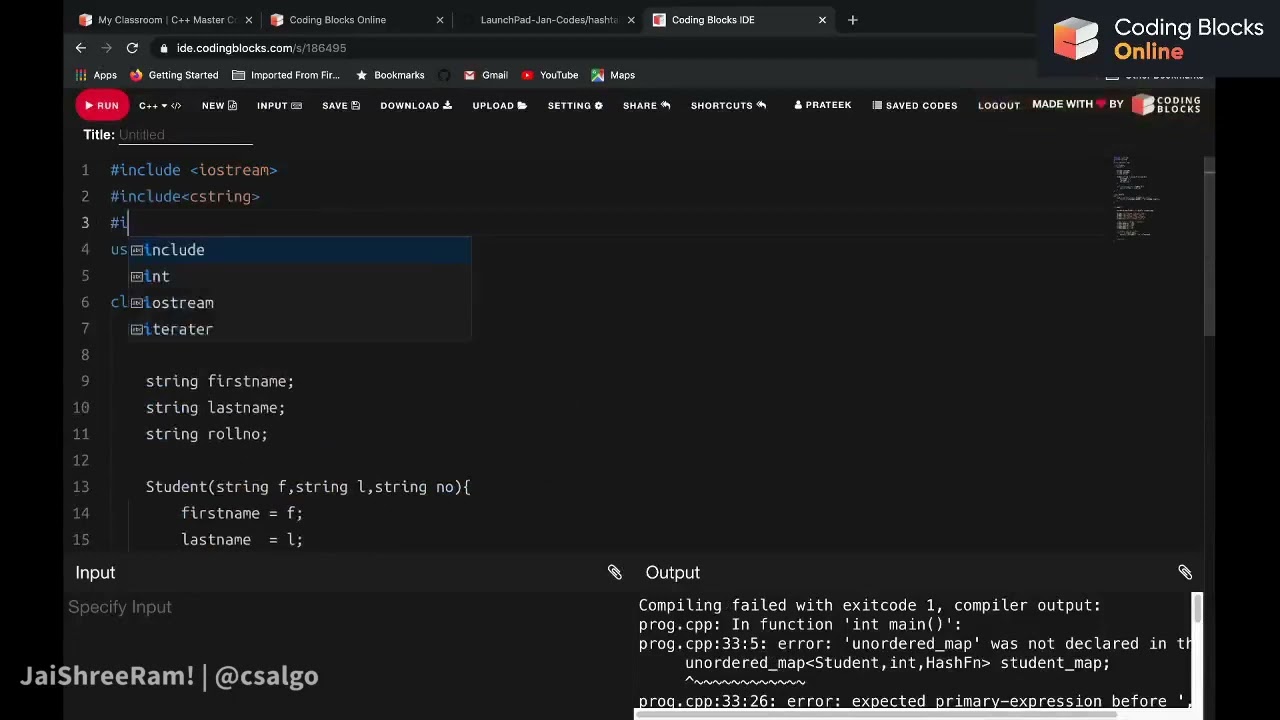Click code line 'string rollno;'
1280x720 pixels.
(207, 434)
